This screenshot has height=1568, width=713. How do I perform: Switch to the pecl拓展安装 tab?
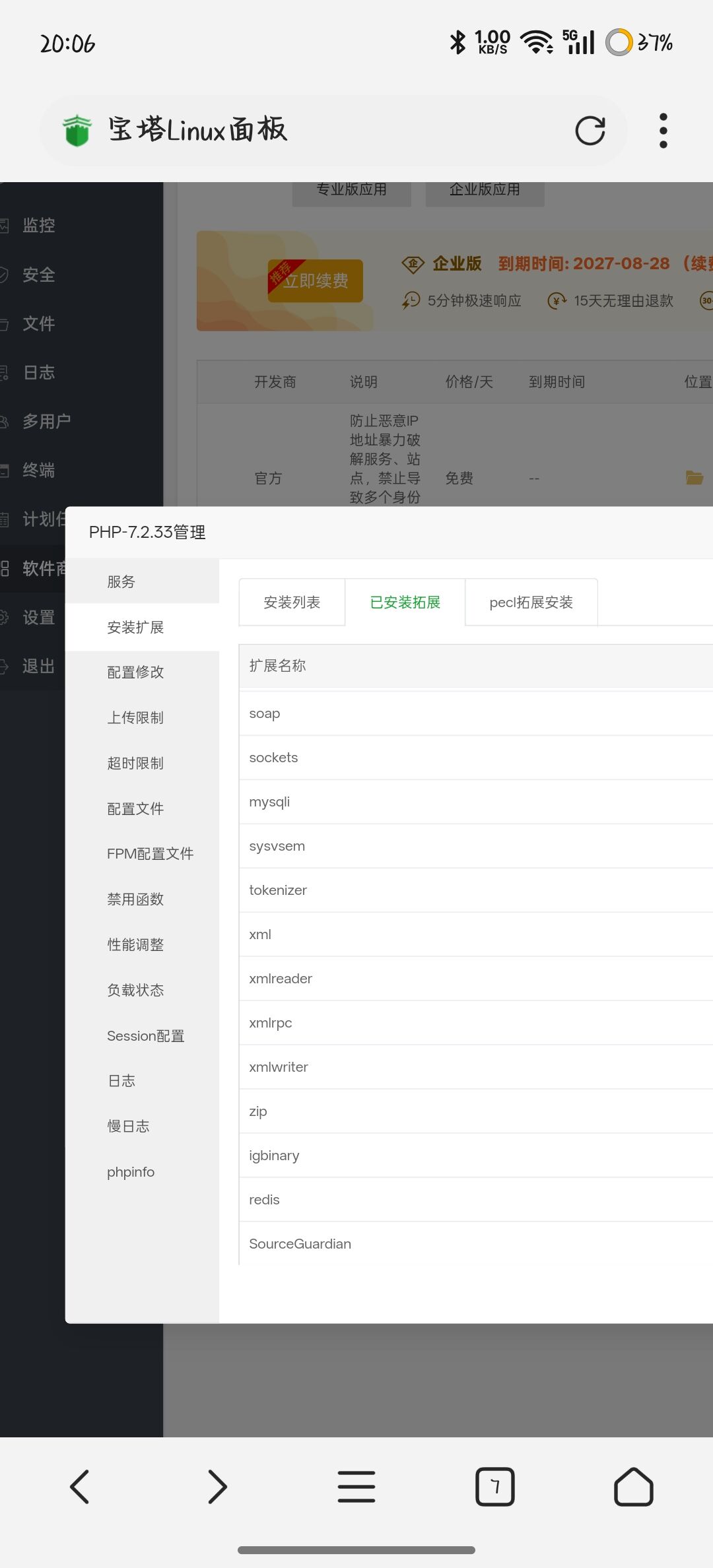[531, 602]
